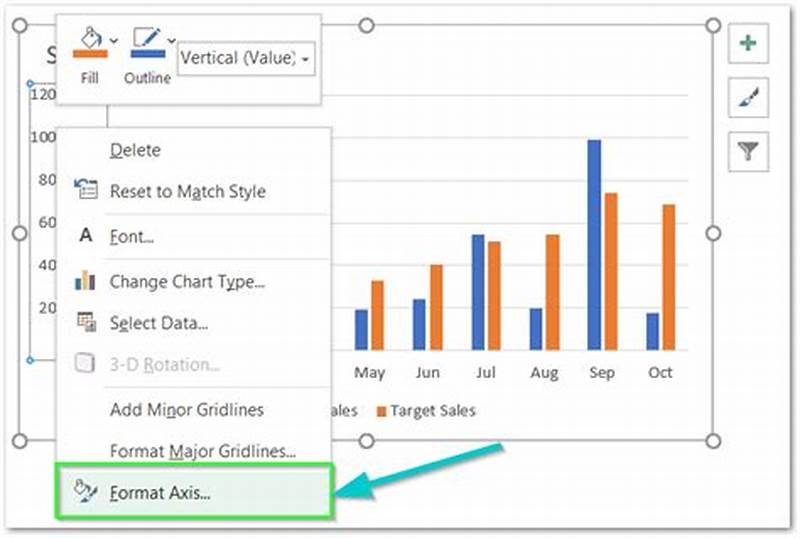This screenshot has width=800, height=538.
Task: Open the Chart Styles paintbrush button
Action: [748, 97]
